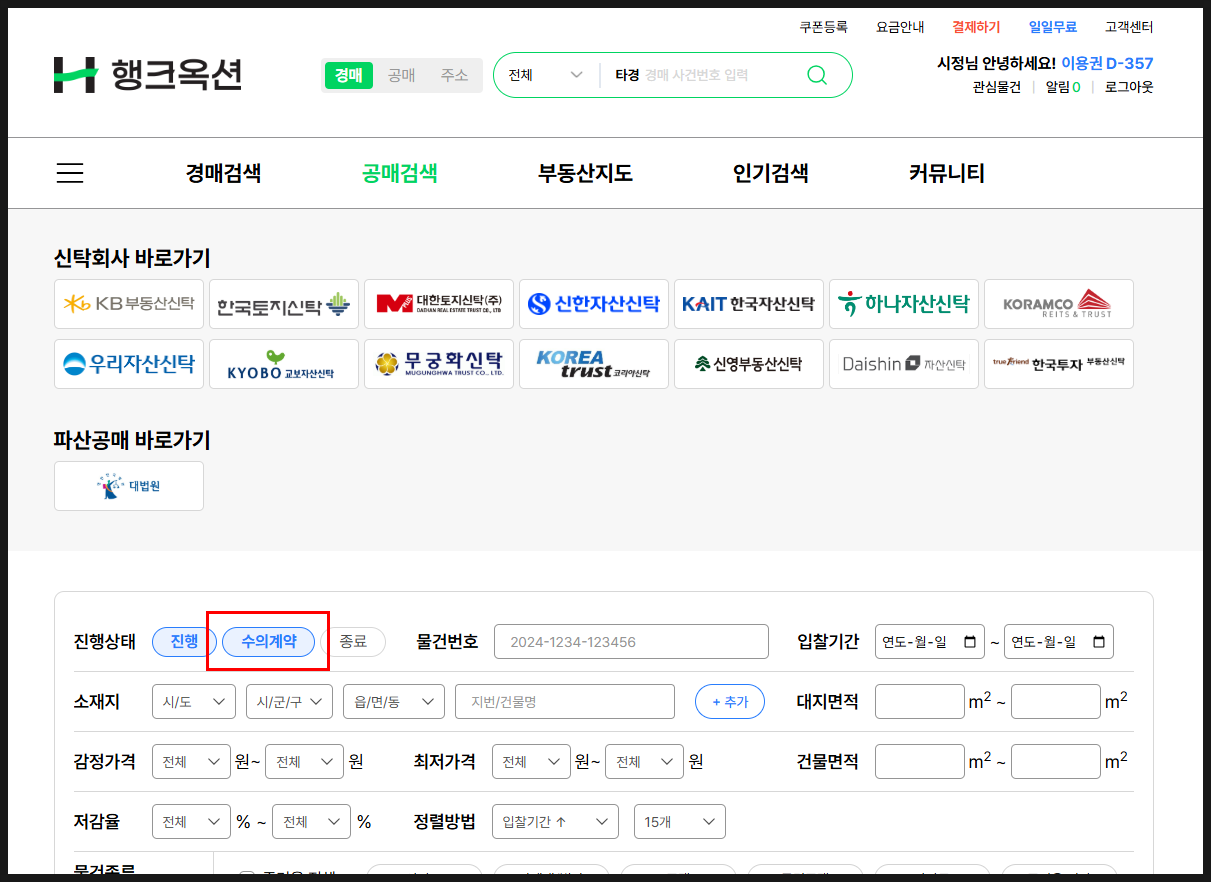Screen dimensions: 1211x882
Task: Open KB부동산신탁 trust logo
Action: [x=129, y=304]
